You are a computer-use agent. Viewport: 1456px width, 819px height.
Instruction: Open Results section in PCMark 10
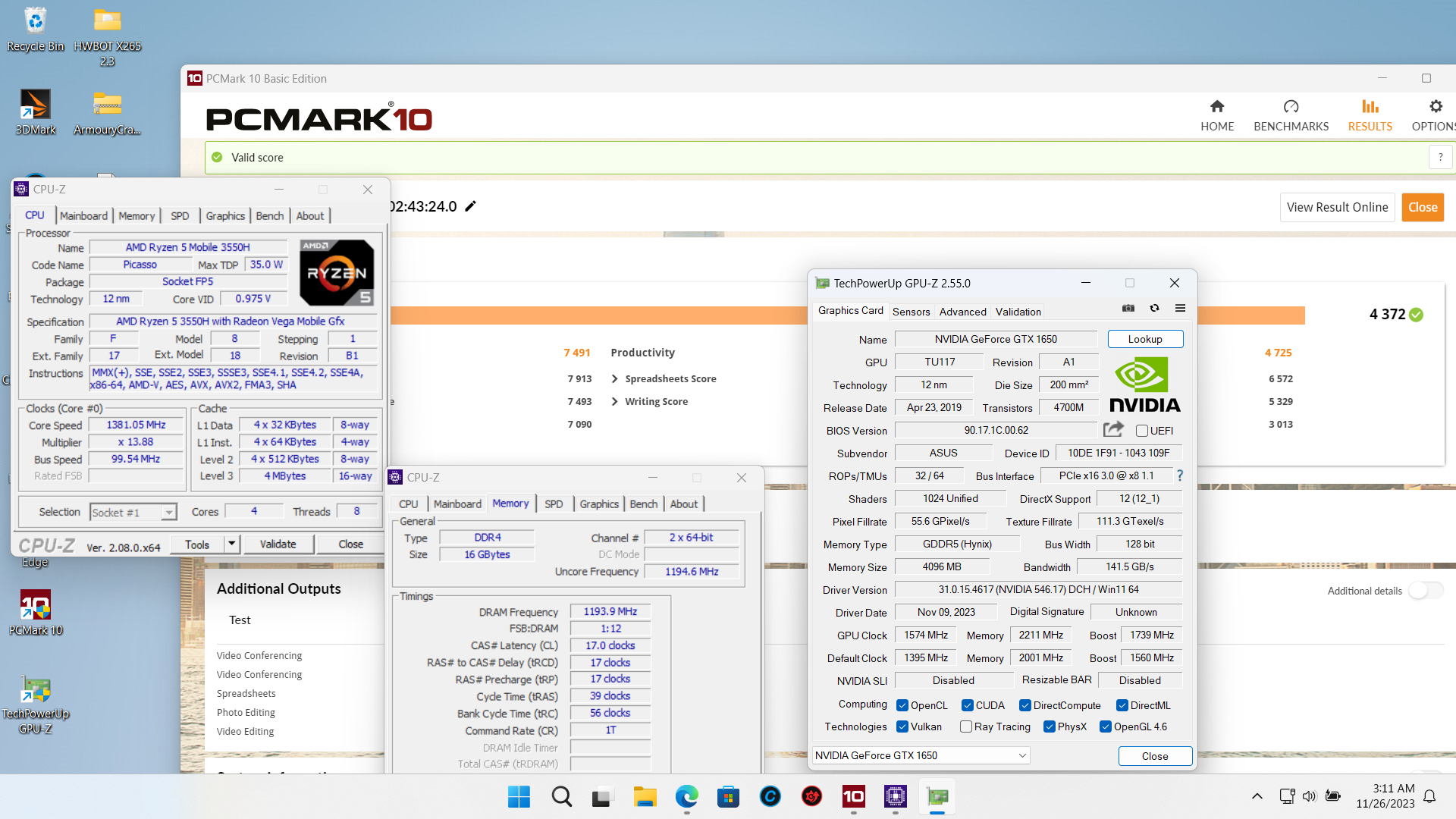click(1370, 115)
